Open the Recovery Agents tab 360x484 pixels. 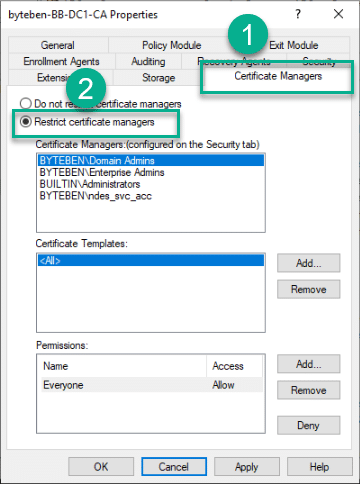tap(234, 61)
